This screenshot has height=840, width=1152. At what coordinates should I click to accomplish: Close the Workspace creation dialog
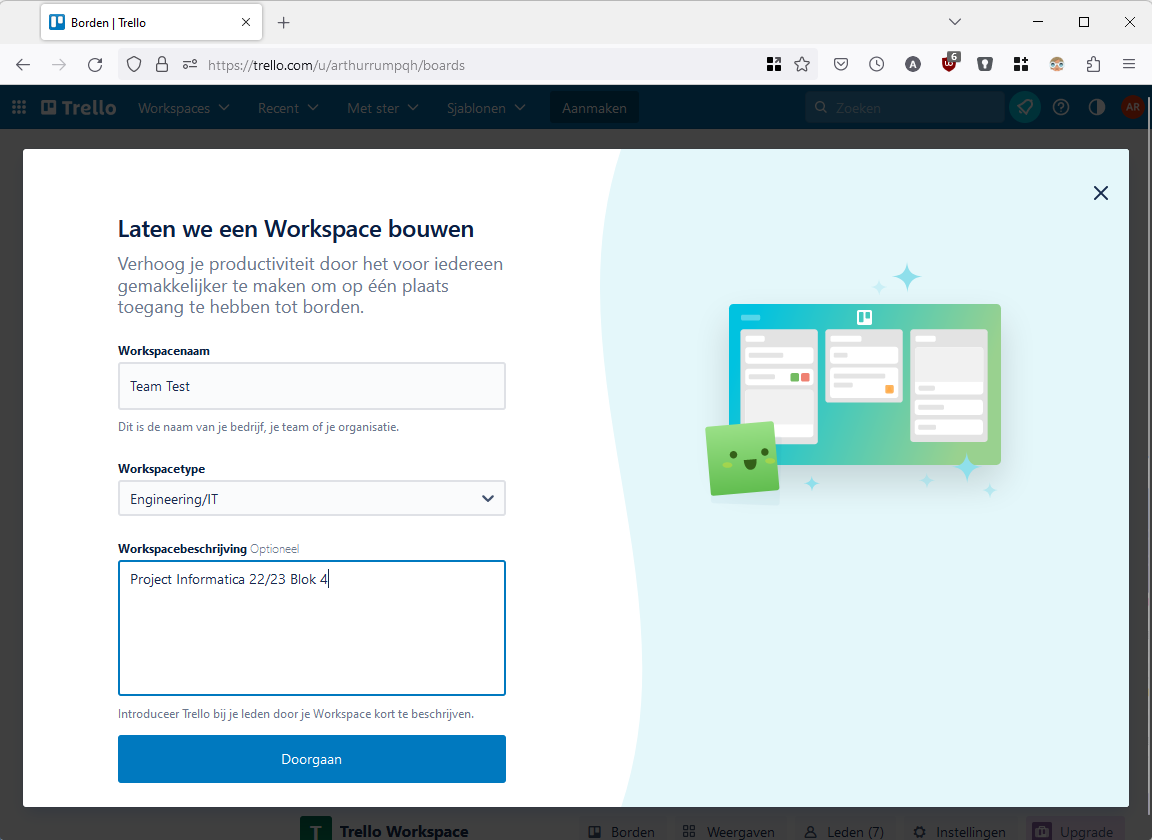click(1100, 193)
